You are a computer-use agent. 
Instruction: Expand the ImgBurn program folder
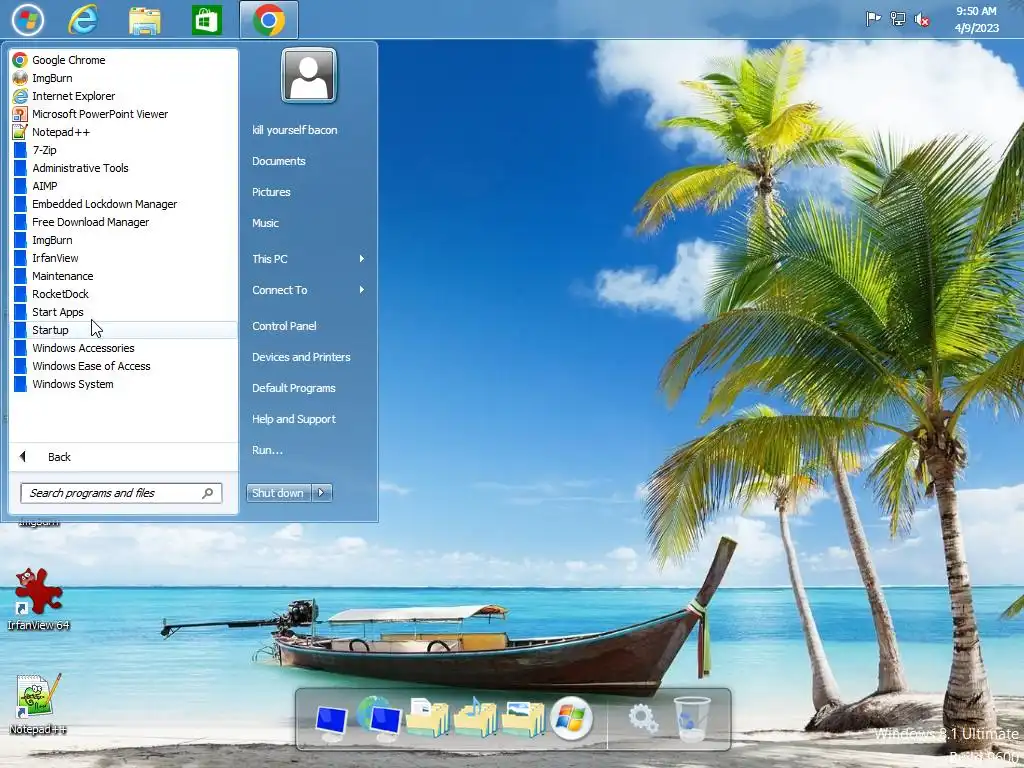tap(124, 240)
